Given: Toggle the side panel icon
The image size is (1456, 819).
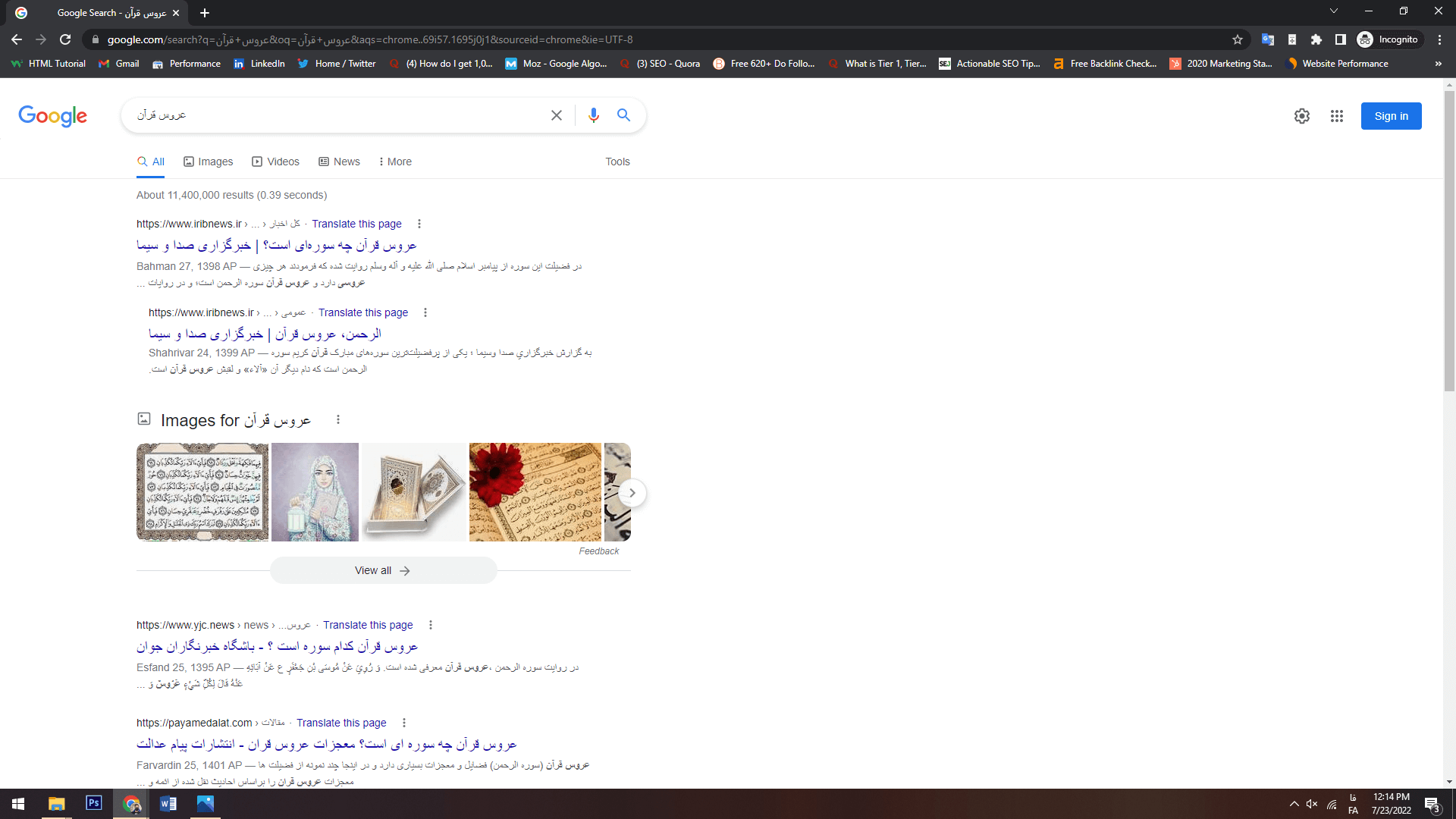Looking at the screenshot, I should point(1341,39).
